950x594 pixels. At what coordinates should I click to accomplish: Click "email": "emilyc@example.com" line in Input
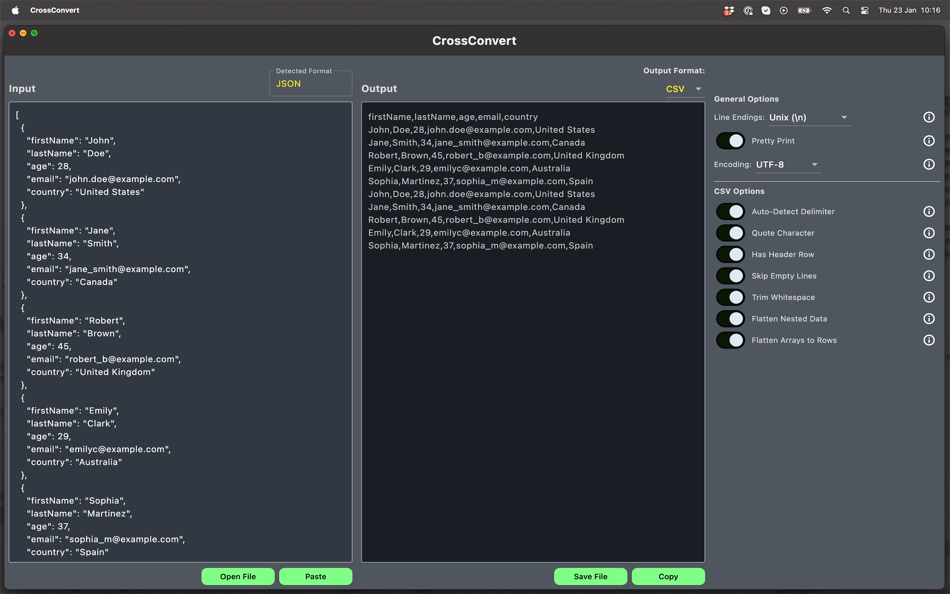pos(98,449)
